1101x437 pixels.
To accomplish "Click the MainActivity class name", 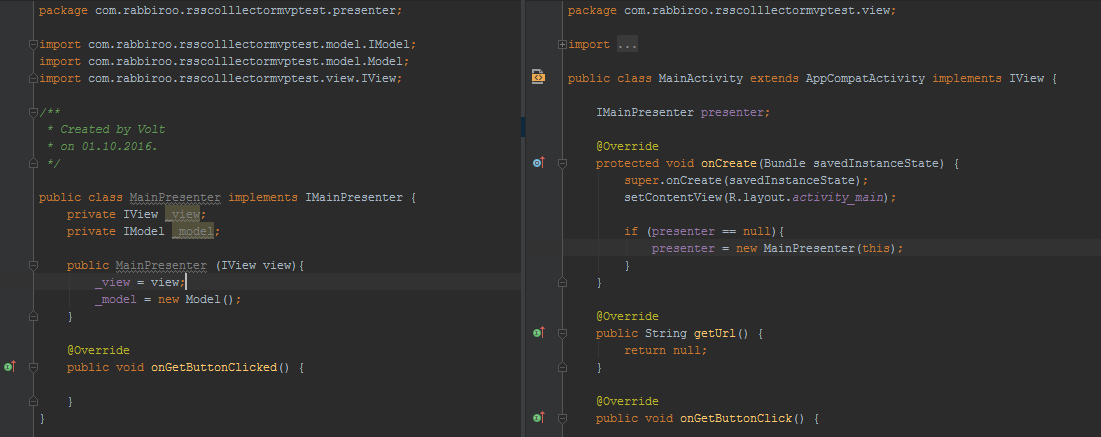I will [x=701, y=78].
